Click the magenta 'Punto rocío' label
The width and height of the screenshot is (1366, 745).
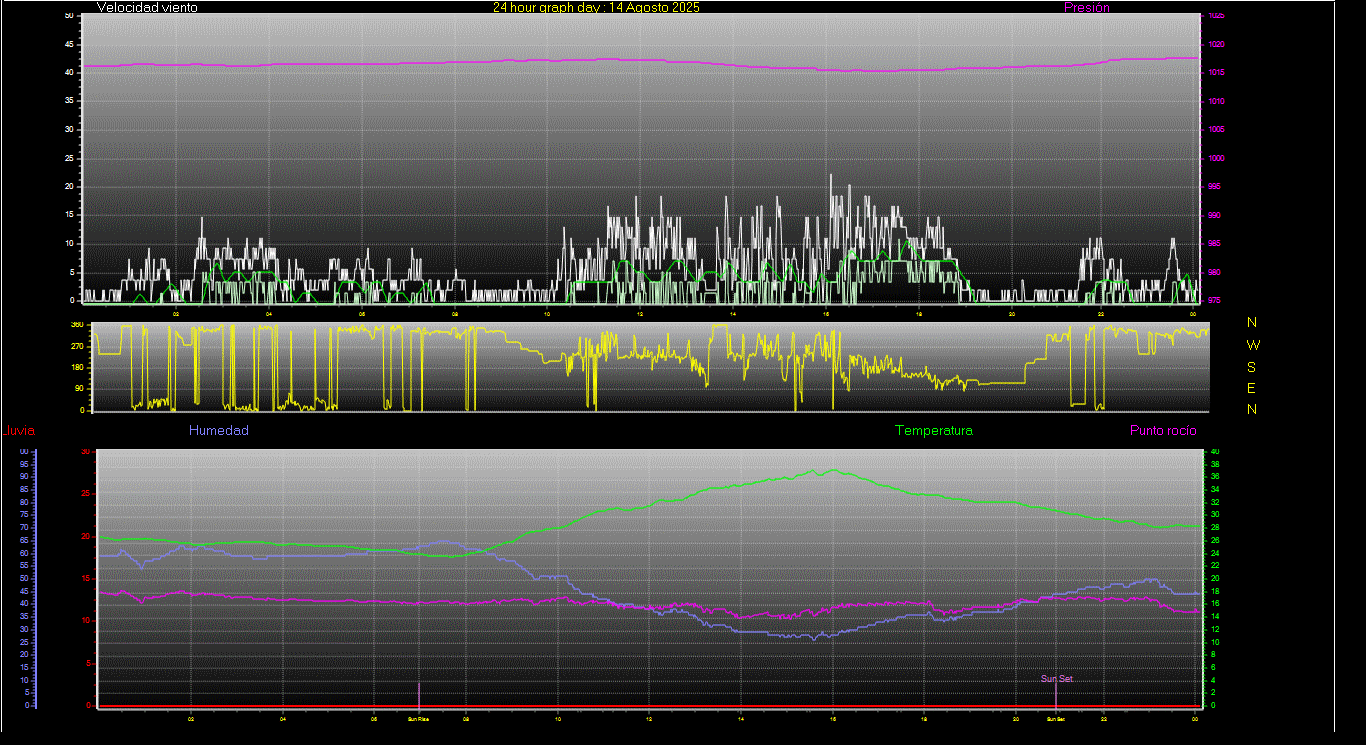[x=1163, y=430]
